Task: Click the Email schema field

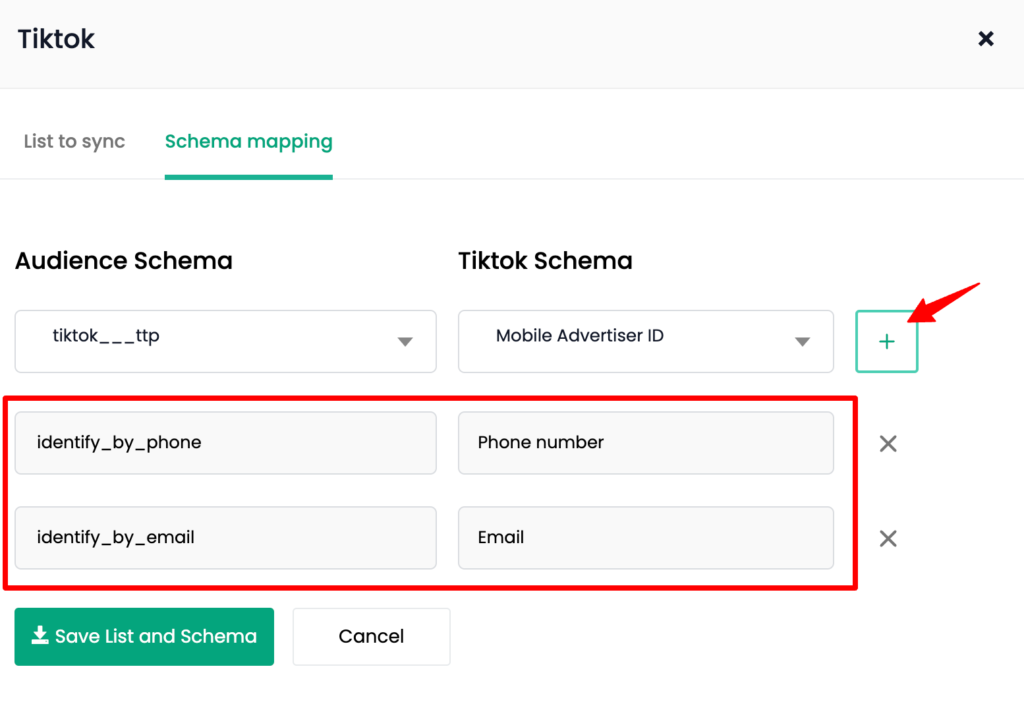Action: (x=645, y=537)
